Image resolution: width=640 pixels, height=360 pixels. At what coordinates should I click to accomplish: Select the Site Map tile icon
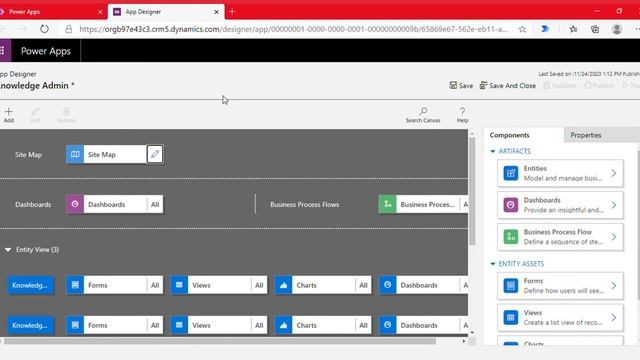click(x=75, y=154)
